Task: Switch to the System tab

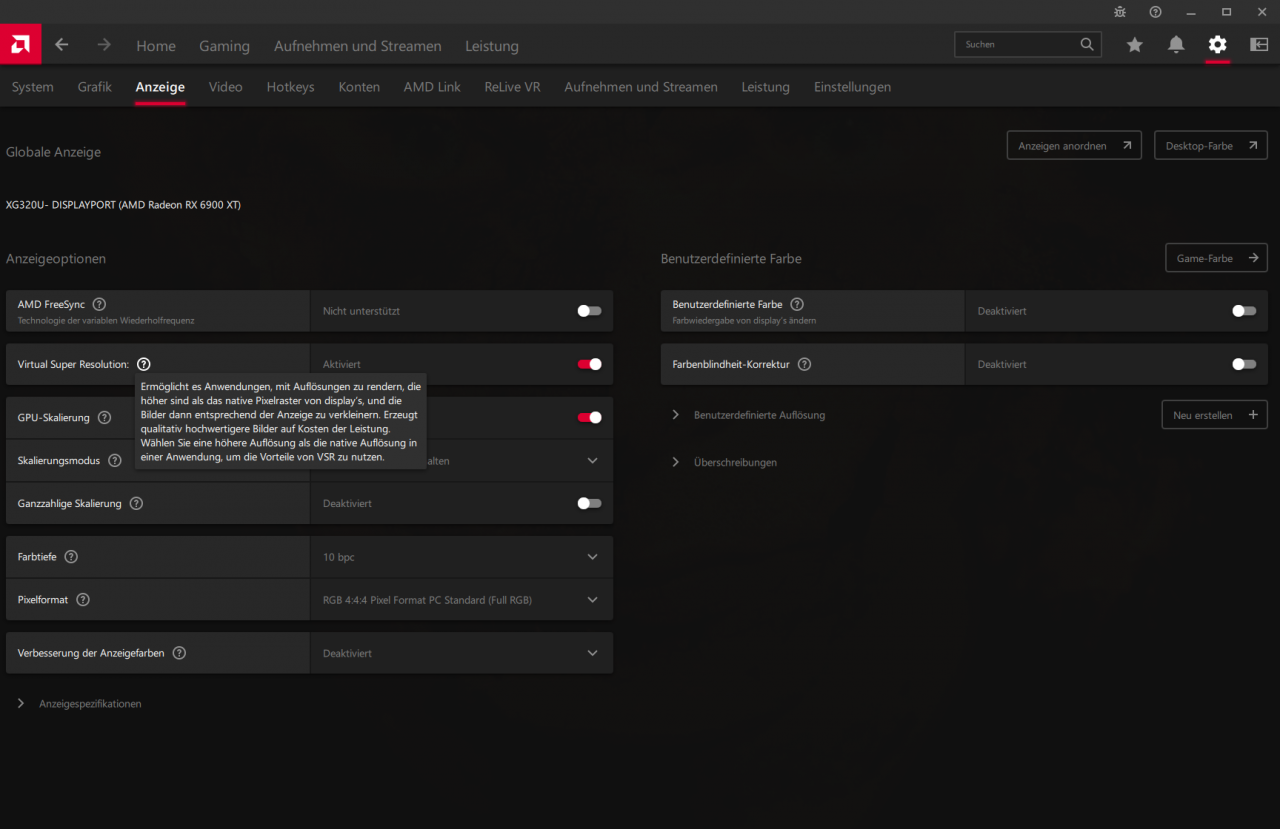Action: (x=33, y=87)
